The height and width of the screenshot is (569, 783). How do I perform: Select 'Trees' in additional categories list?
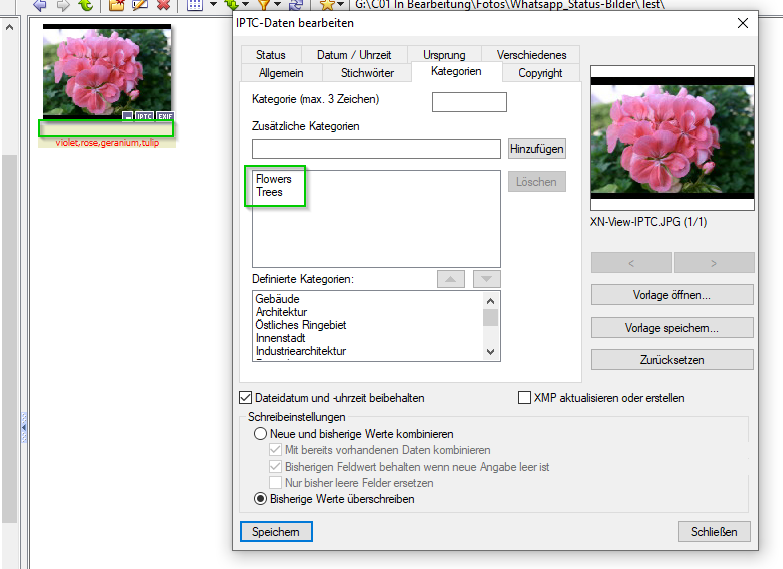point(269,192)
